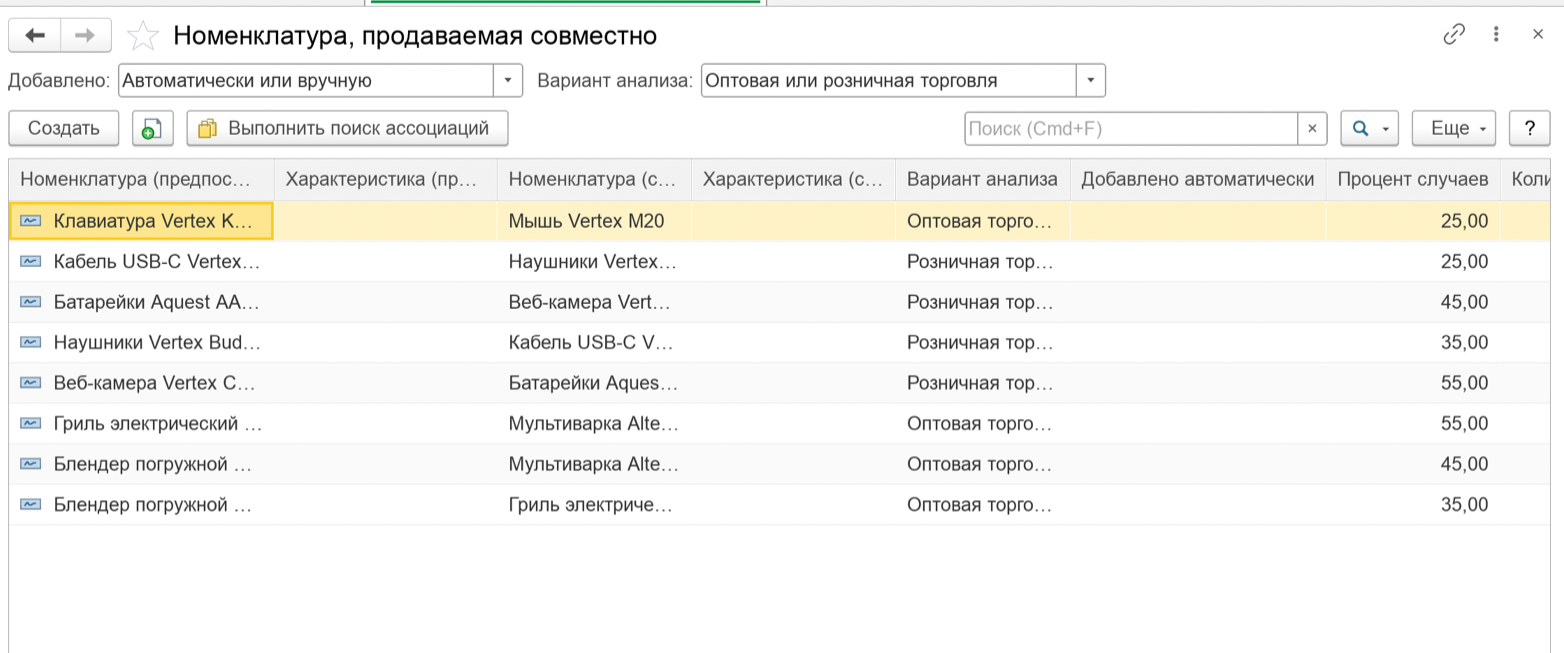Click row icon for Блендер with 45,00 percent
This screenshot has height=653, width=1564.
pos(31,464)
